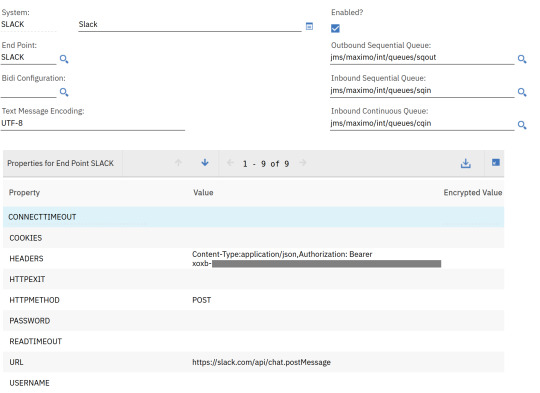The width and height of the screenshot is (540, 393).
Task: Open long description icon next to Slack field
Action: tap(309, 26)
